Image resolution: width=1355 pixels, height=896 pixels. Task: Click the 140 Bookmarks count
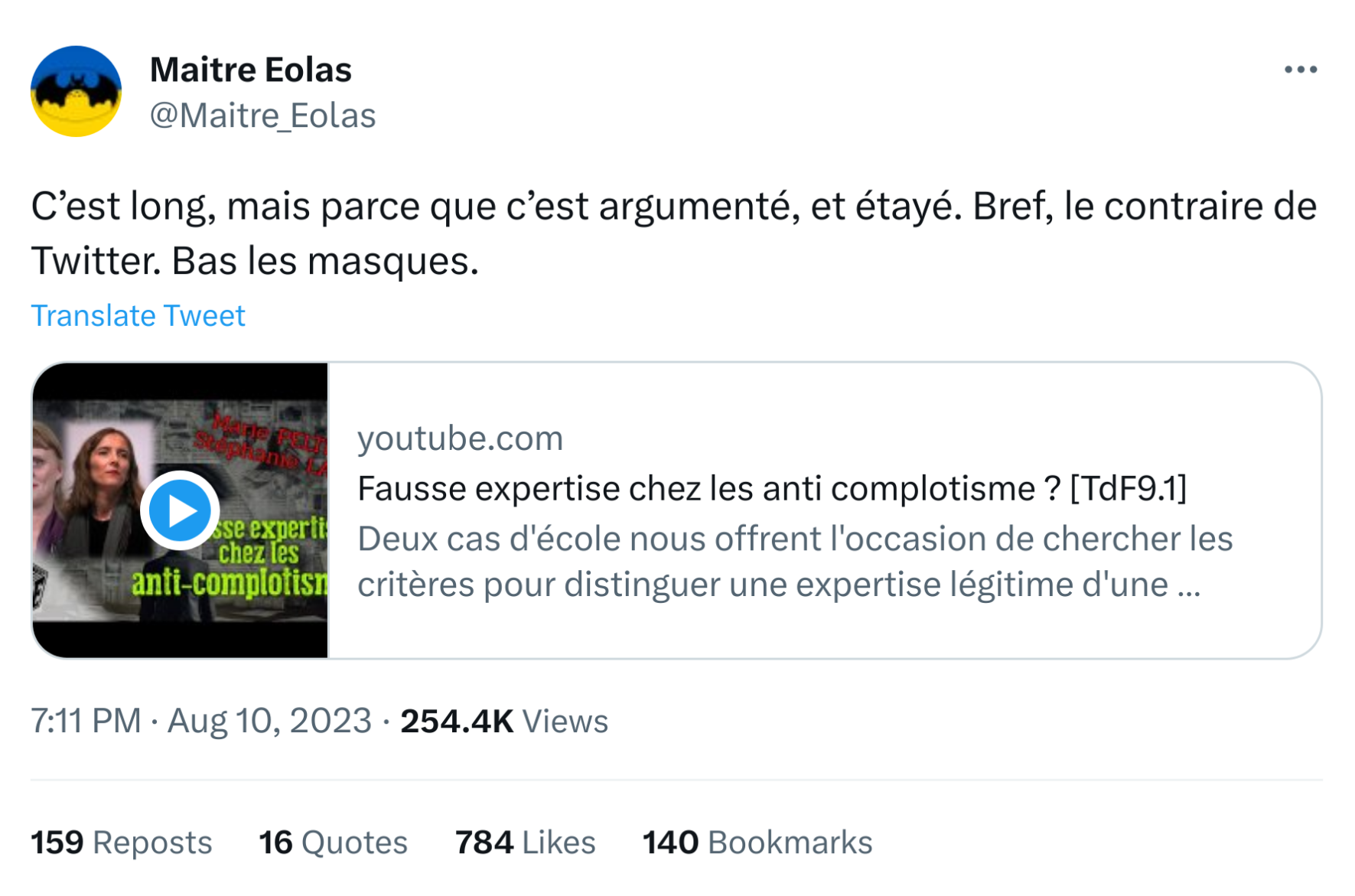(x=757, y=842)
